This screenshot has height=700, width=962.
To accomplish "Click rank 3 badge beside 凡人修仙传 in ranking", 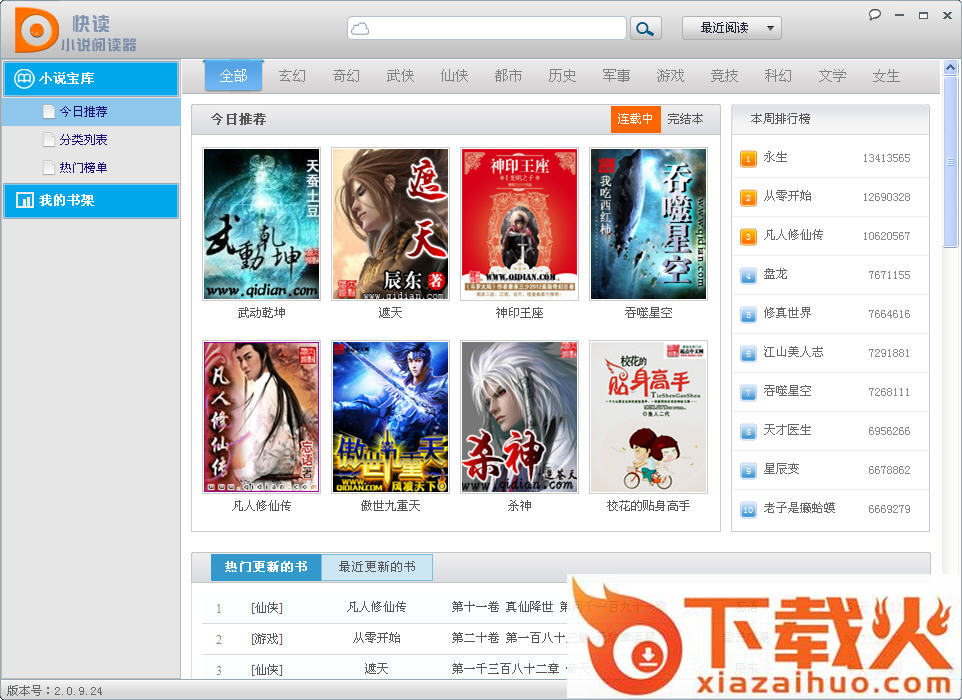I will point(748,237).
